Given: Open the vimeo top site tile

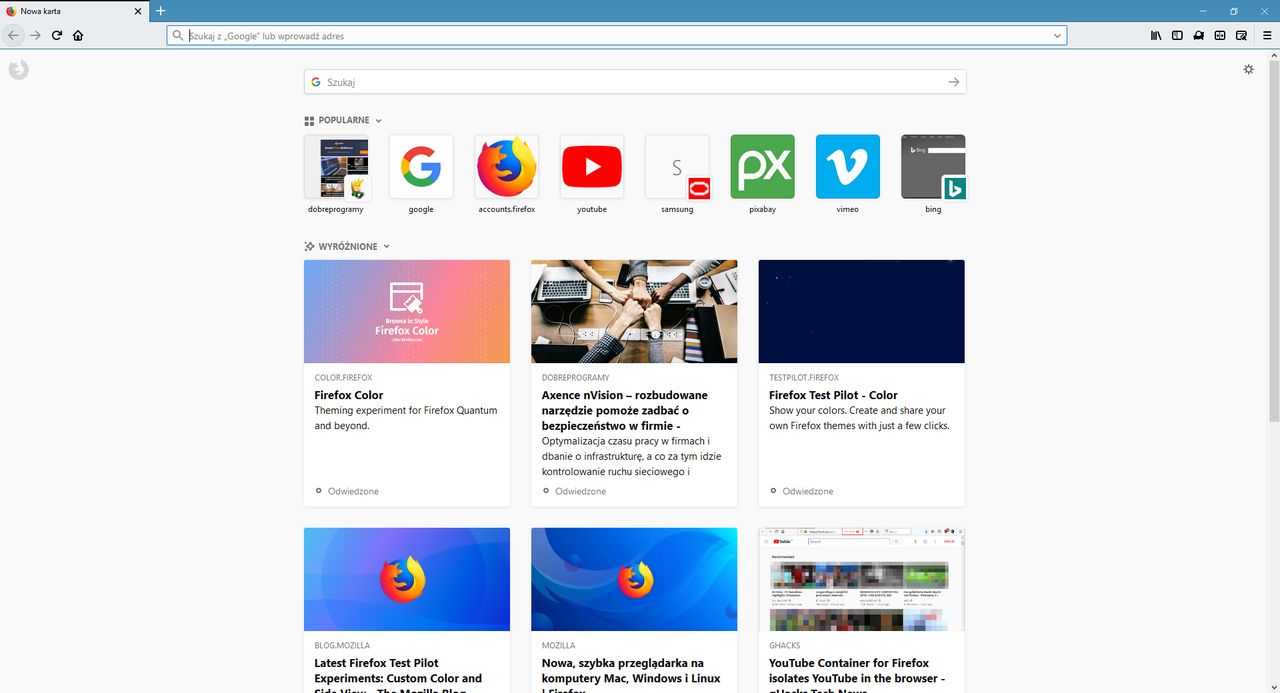Looking at the screenshot, I should coord(848,167).
